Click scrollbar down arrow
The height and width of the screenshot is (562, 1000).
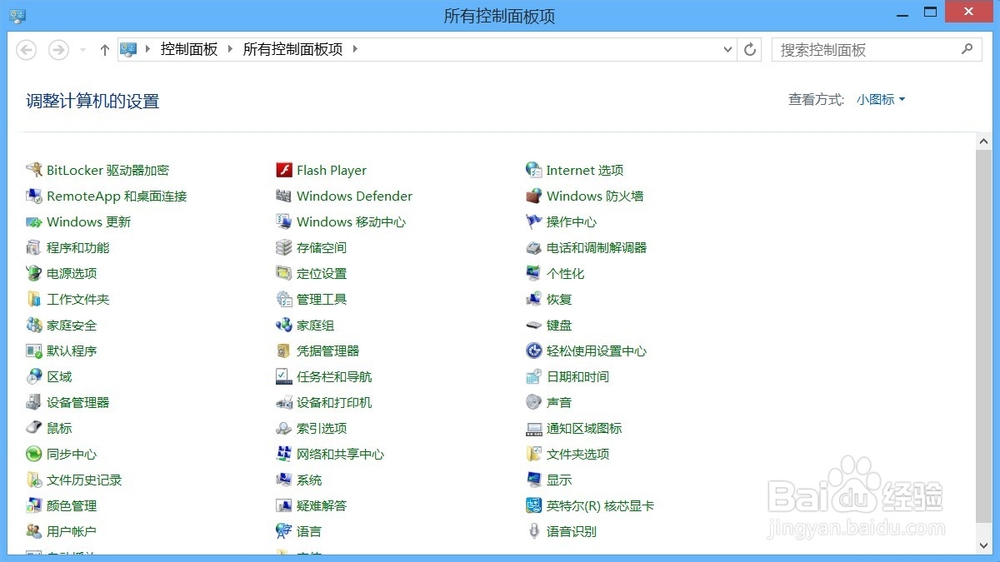coord(983,545)
